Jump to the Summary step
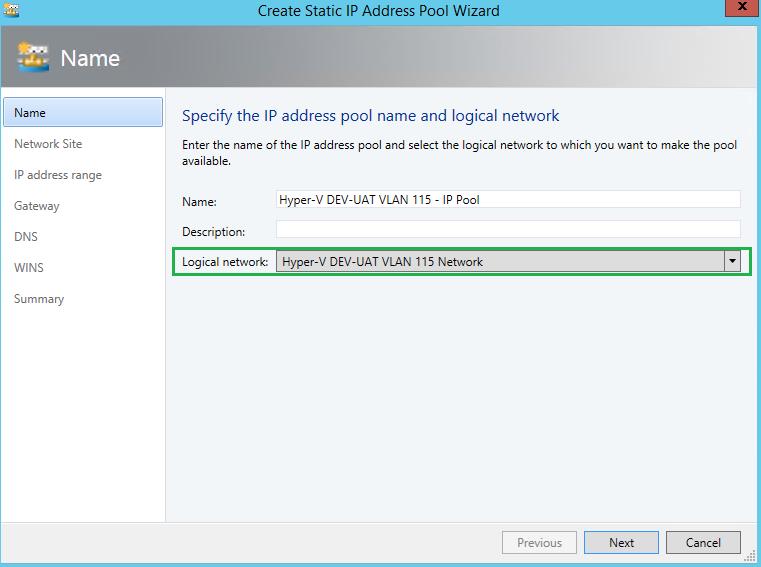The height and width of the screenshot is (567, 761). 39,299
